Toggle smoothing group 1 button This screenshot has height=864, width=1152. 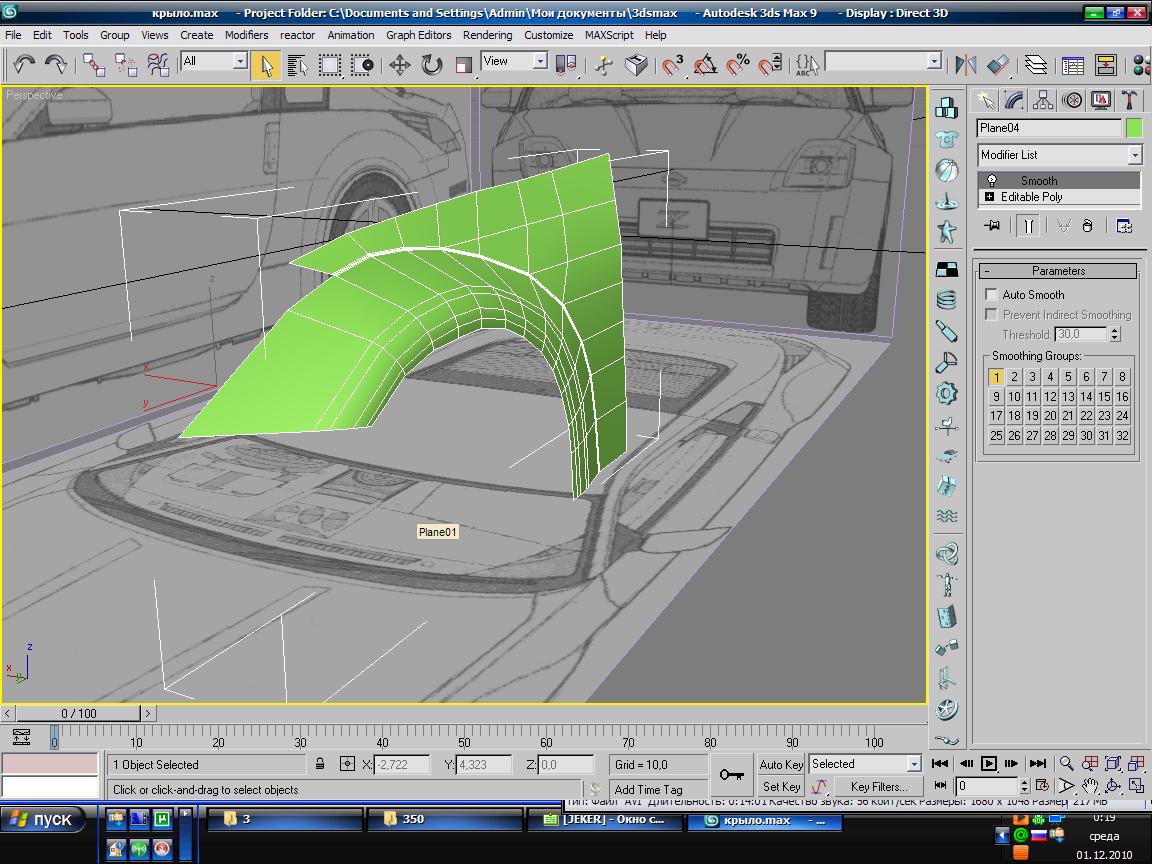point(996,377)
